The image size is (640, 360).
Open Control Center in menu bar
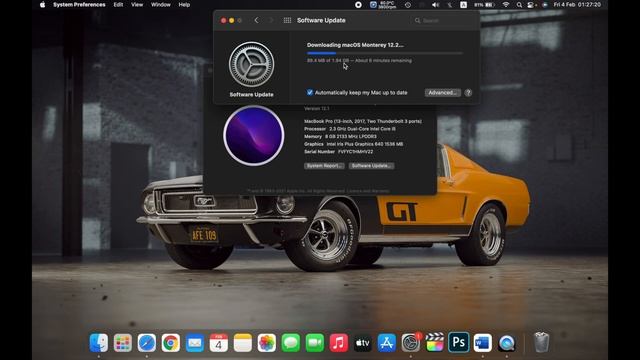[x=532, y=4]
